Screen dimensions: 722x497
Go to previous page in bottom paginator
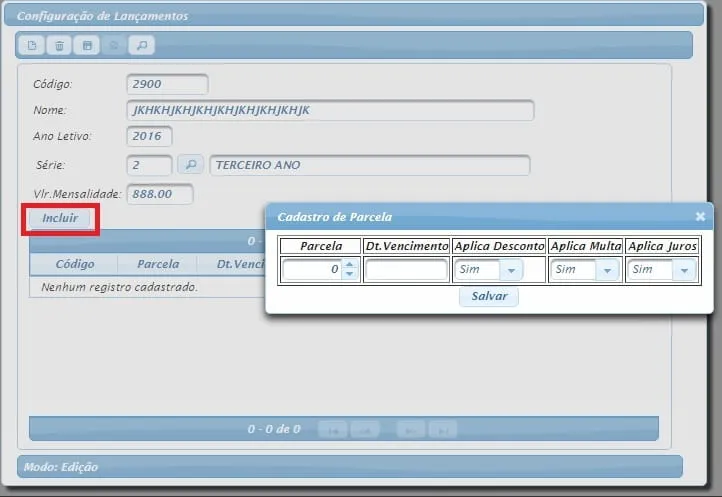pos(365,430)
